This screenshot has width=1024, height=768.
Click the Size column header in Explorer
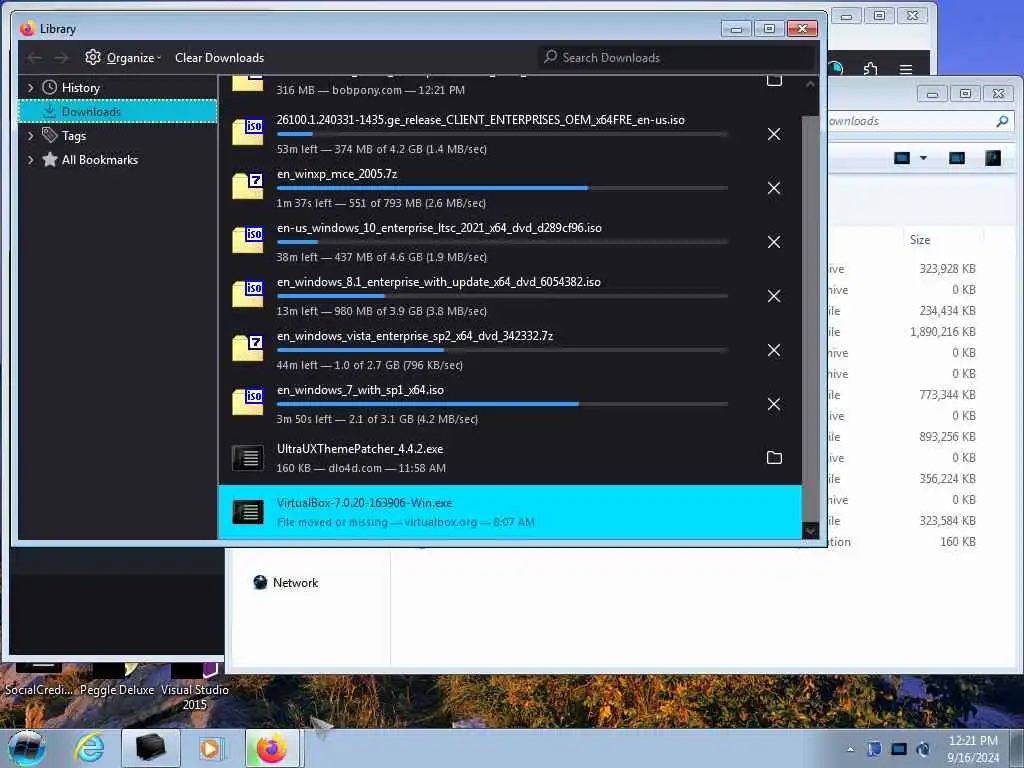(920, 240)
